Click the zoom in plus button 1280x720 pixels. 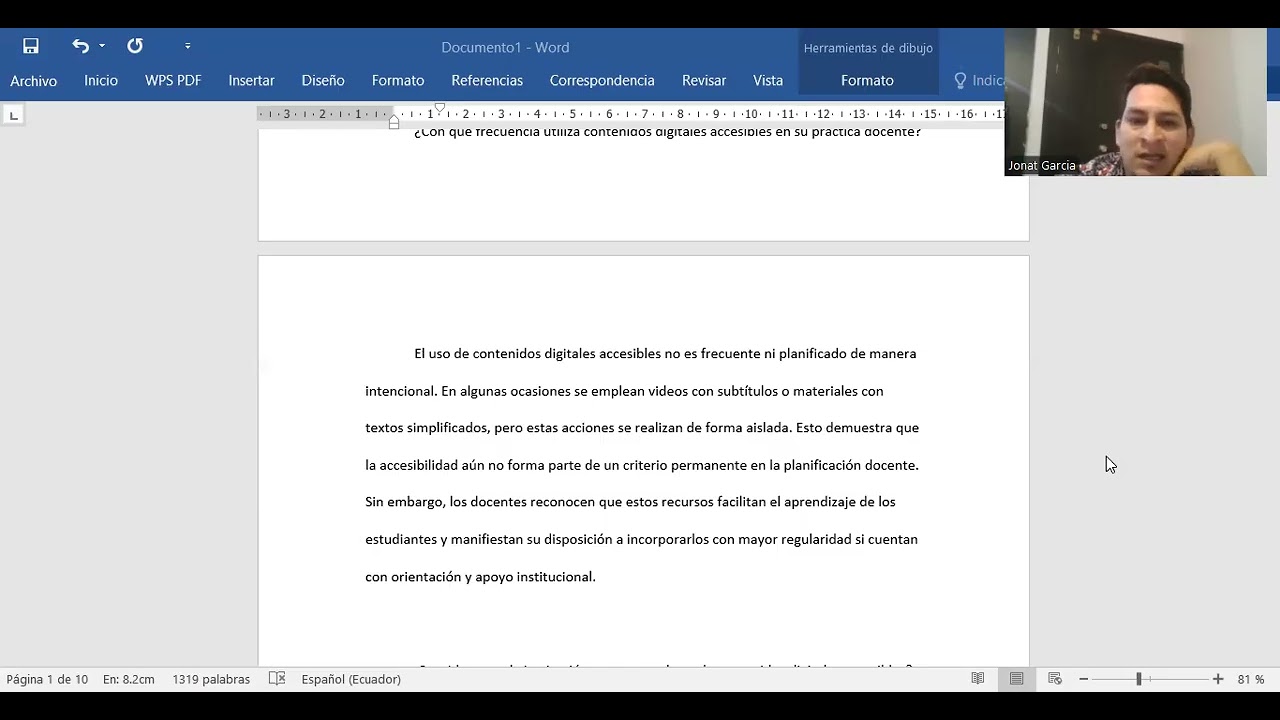coord(1218,679)
